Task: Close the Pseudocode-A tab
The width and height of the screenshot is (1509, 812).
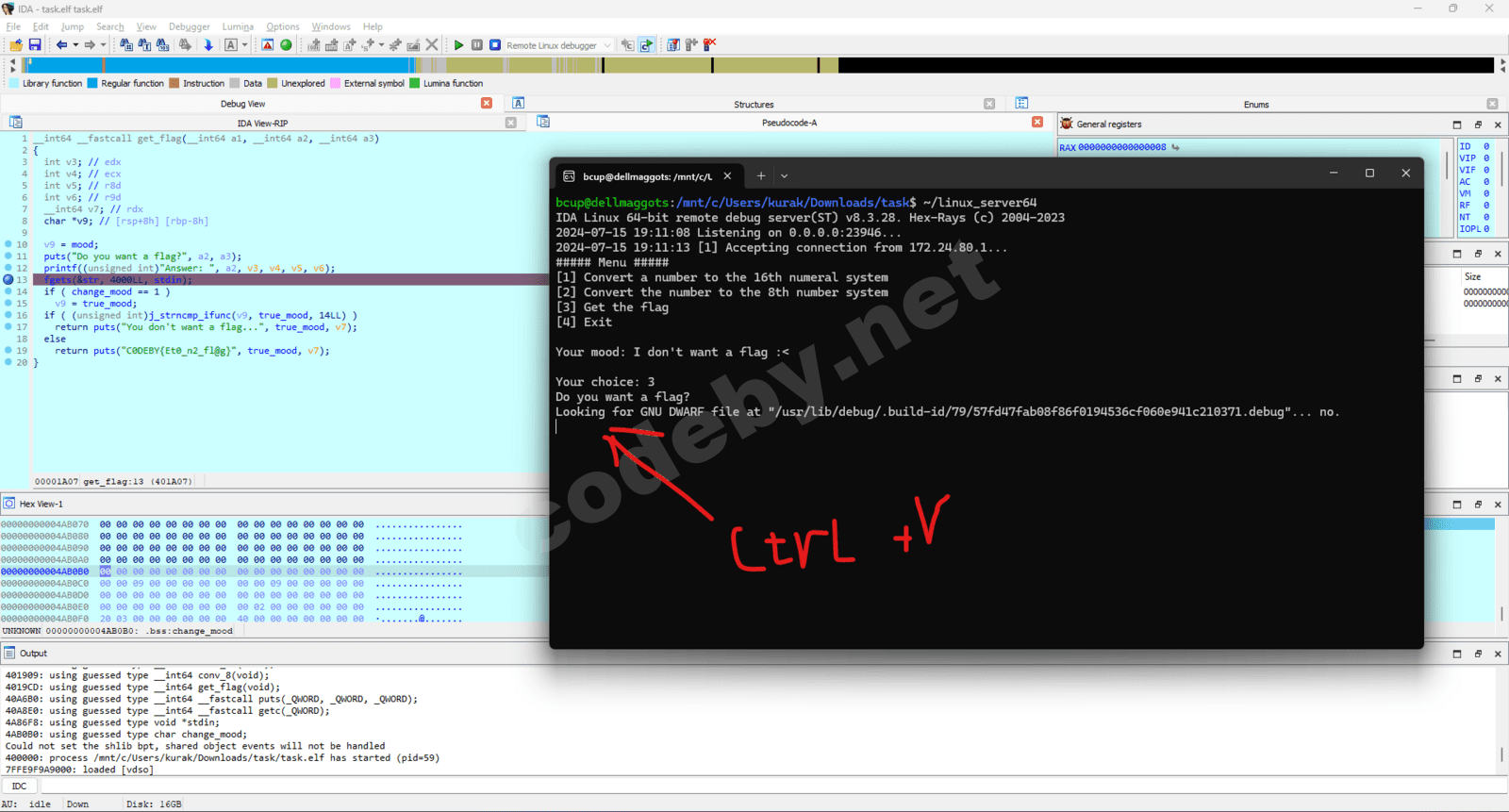Action: pyautogui.click(x=1037, y=122)
